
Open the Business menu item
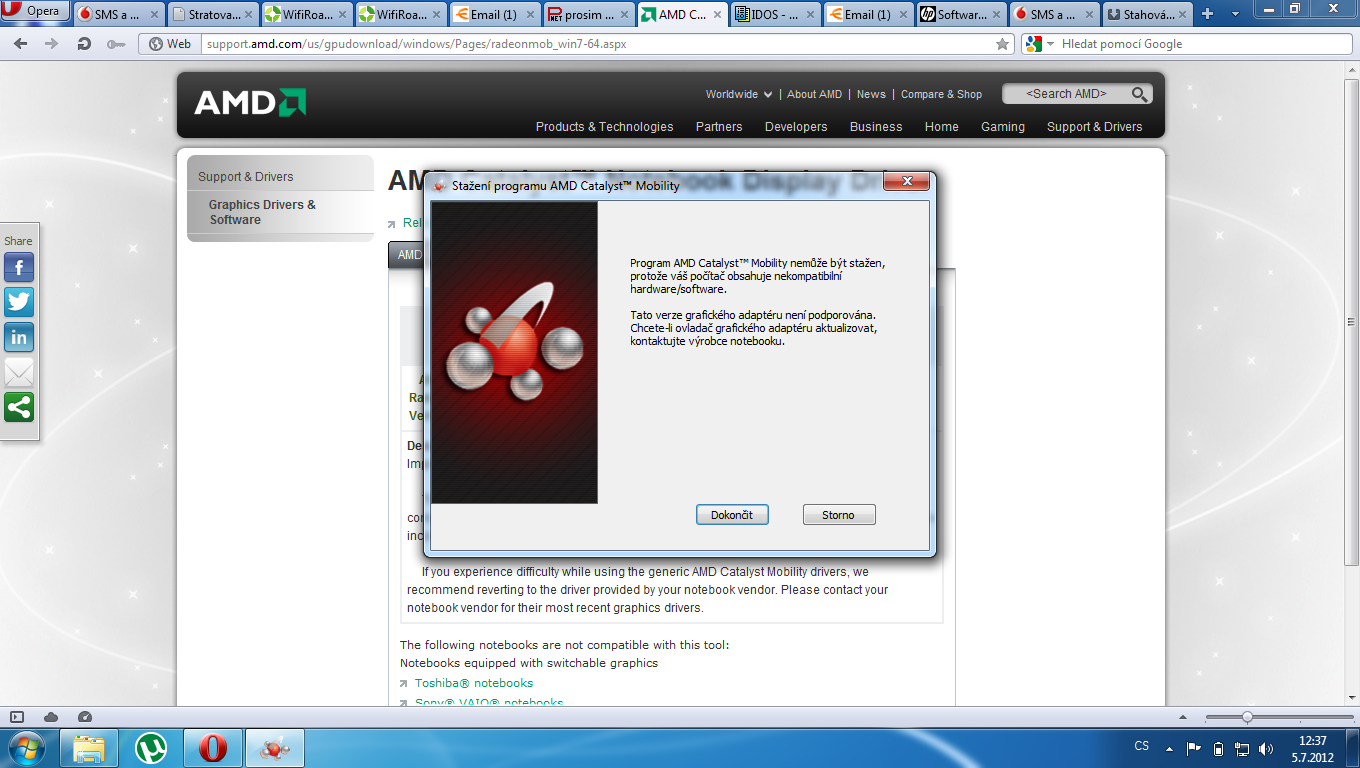(876, 127)
